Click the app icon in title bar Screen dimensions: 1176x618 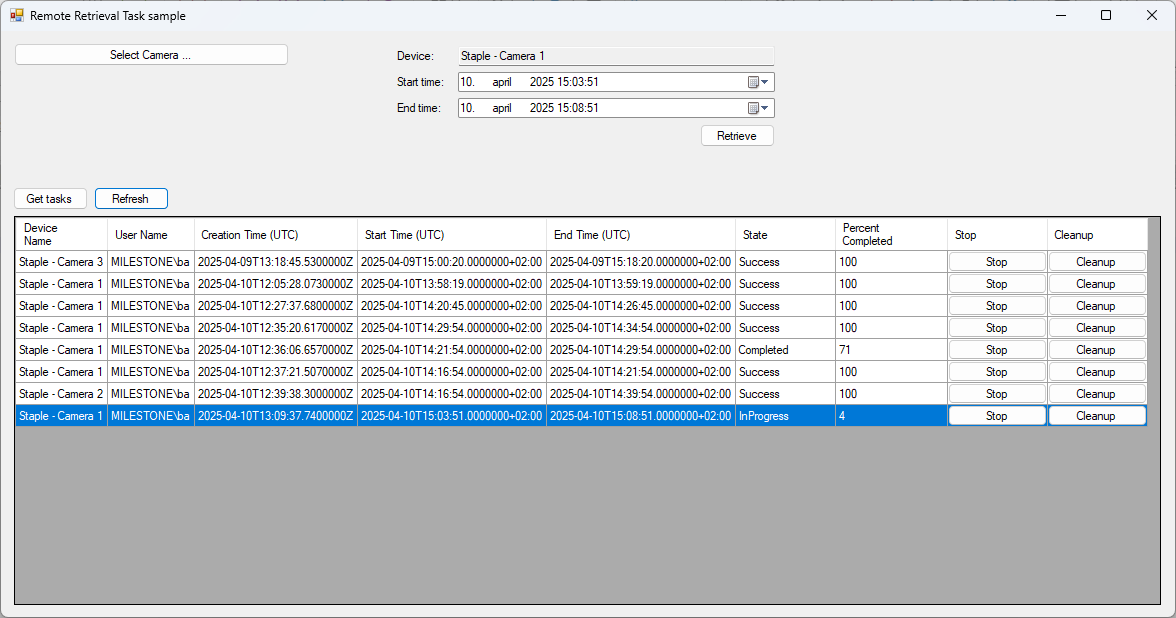(x=17, y=16)
